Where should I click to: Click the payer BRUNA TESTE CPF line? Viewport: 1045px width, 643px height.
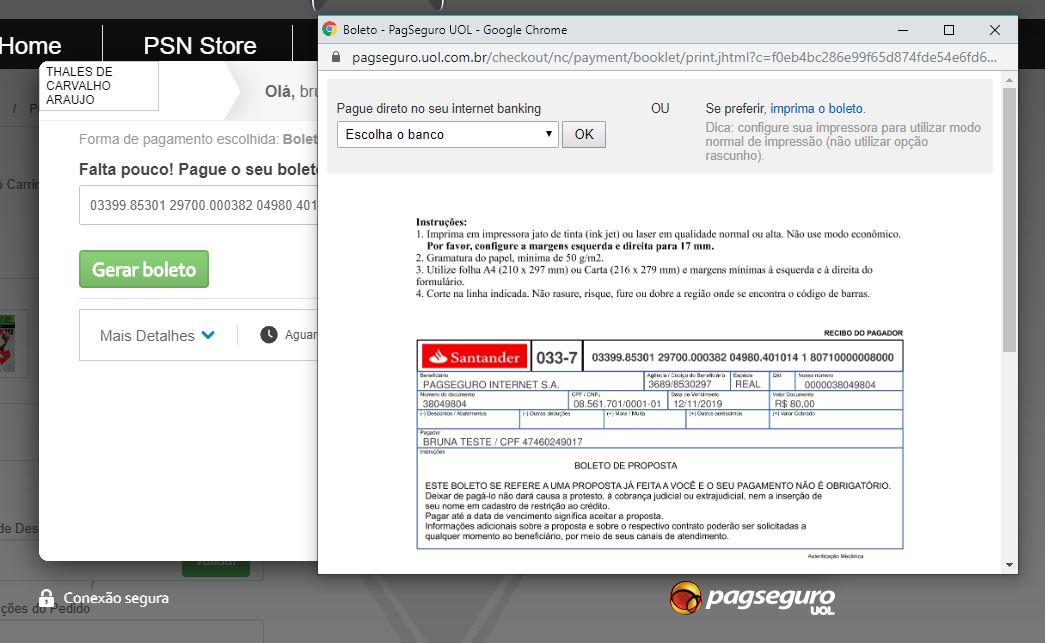click(x=503, y=442)
